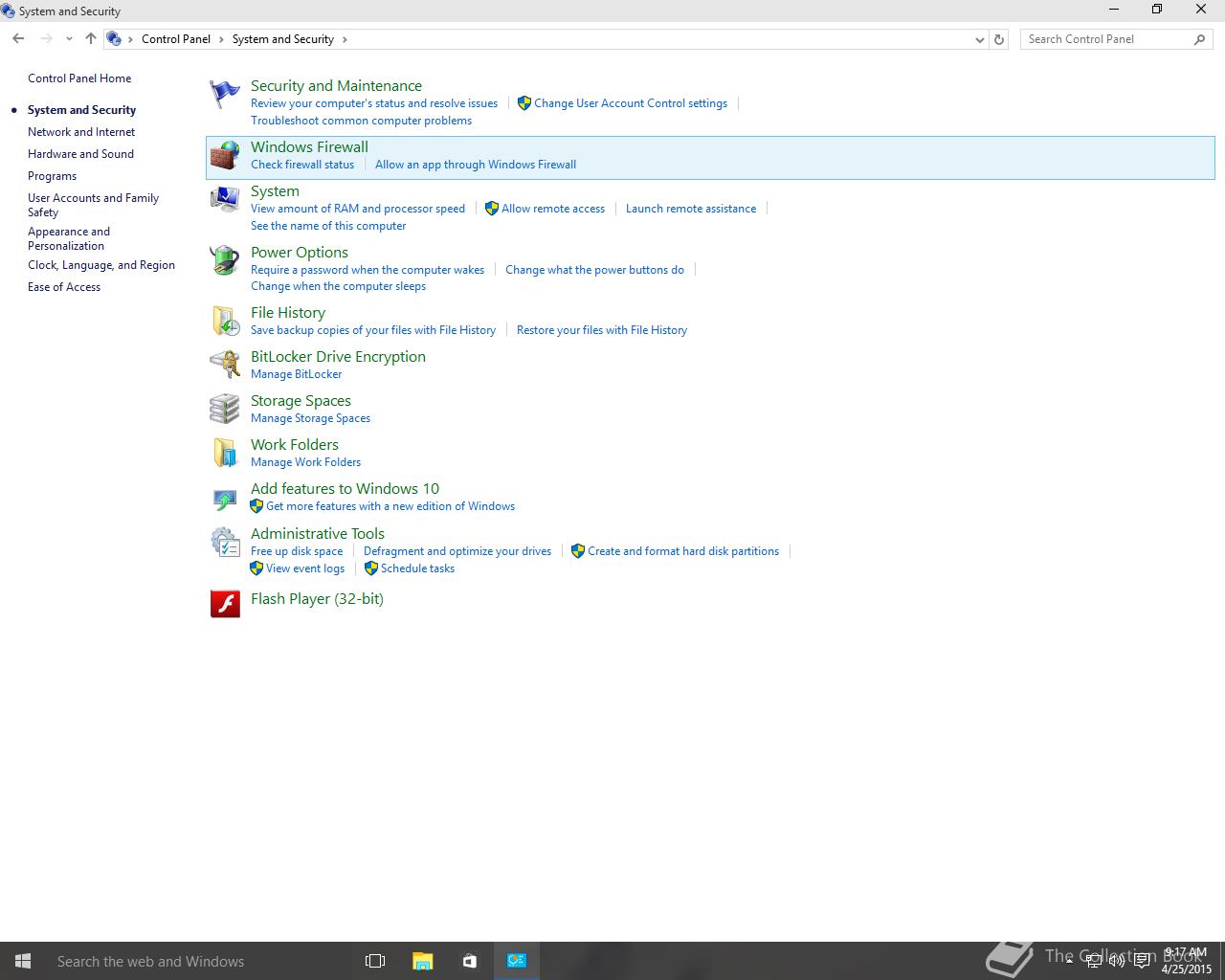Open the address bar history dropdown
1225x980 pixels.
click(979, 39)
